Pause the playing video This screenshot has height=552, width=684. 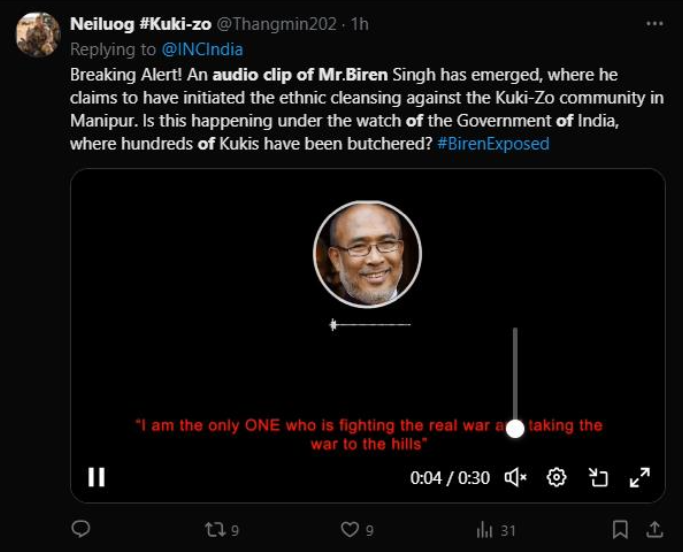pos(96,477)
